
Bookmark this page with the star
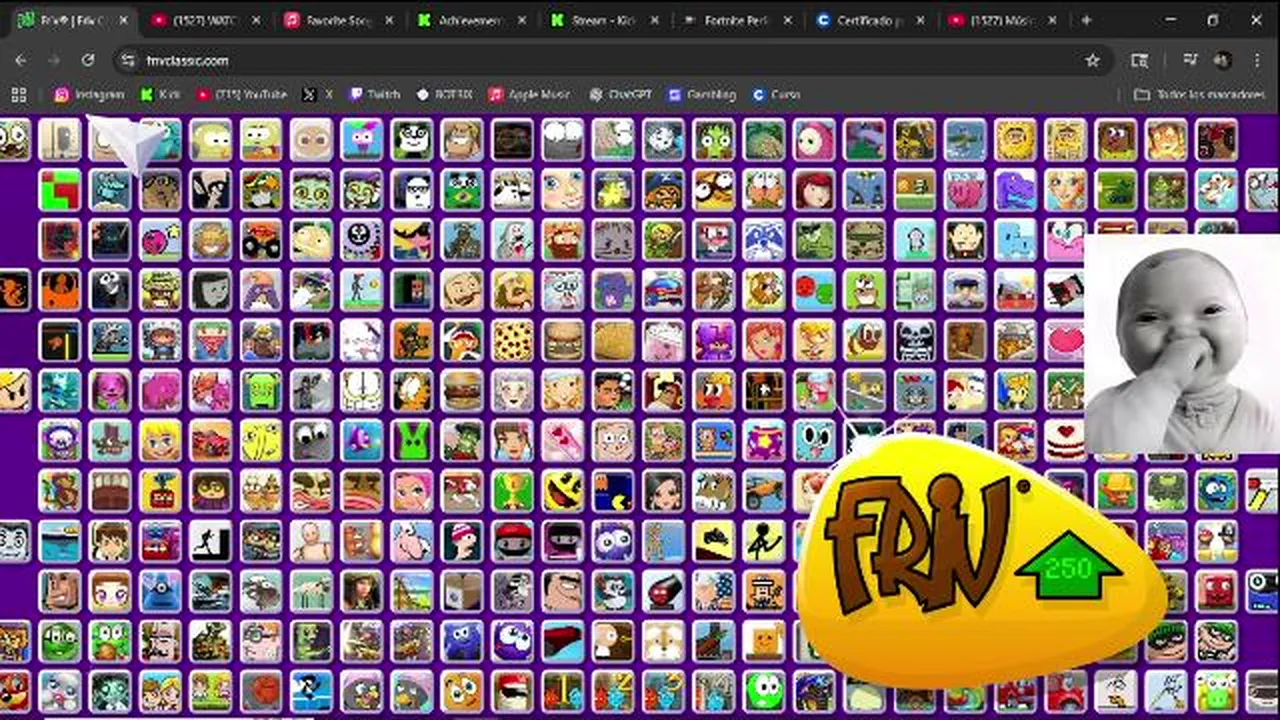tap(1092, 60)
